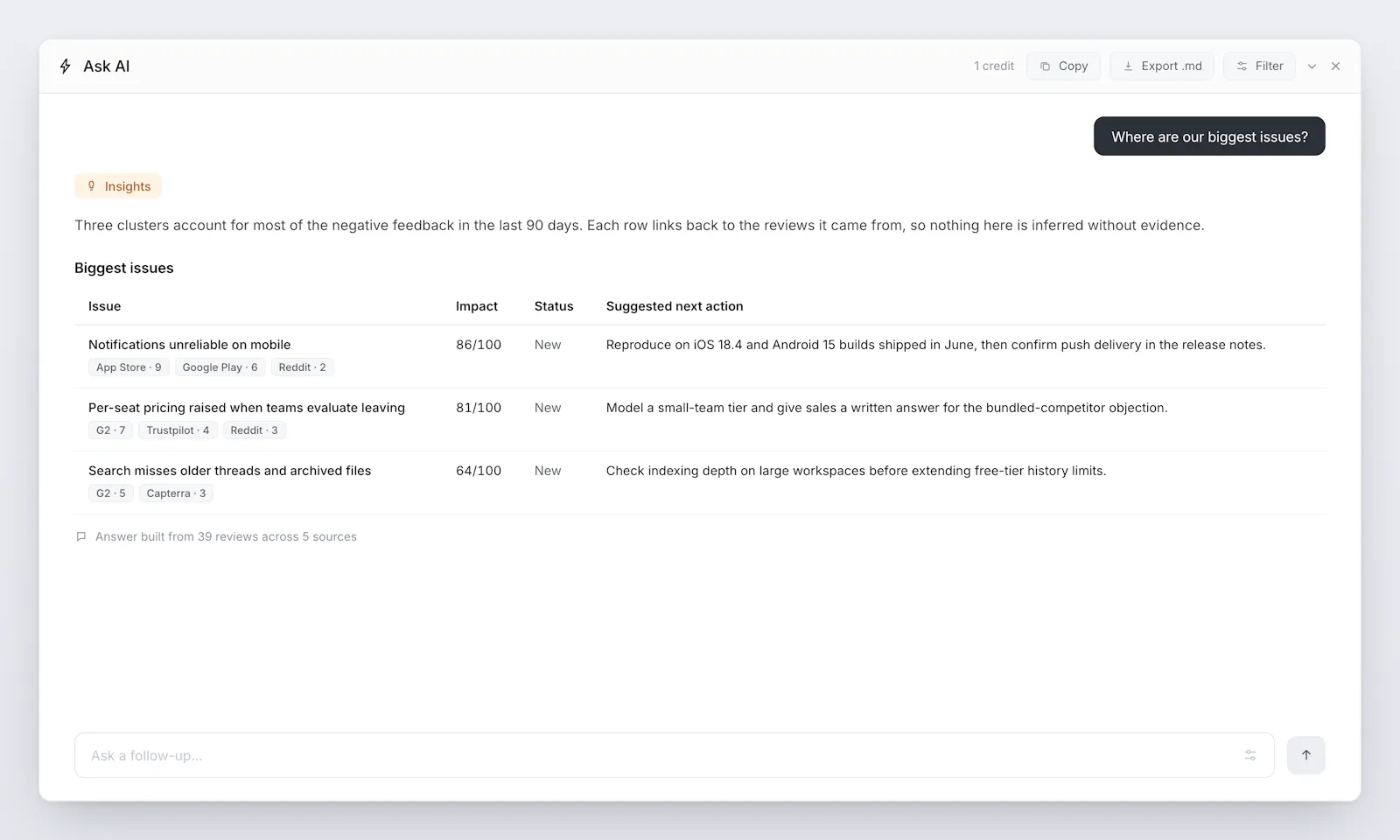Open the Filter button in header
The image size is (1400, 840).
tap(1259, 66)
